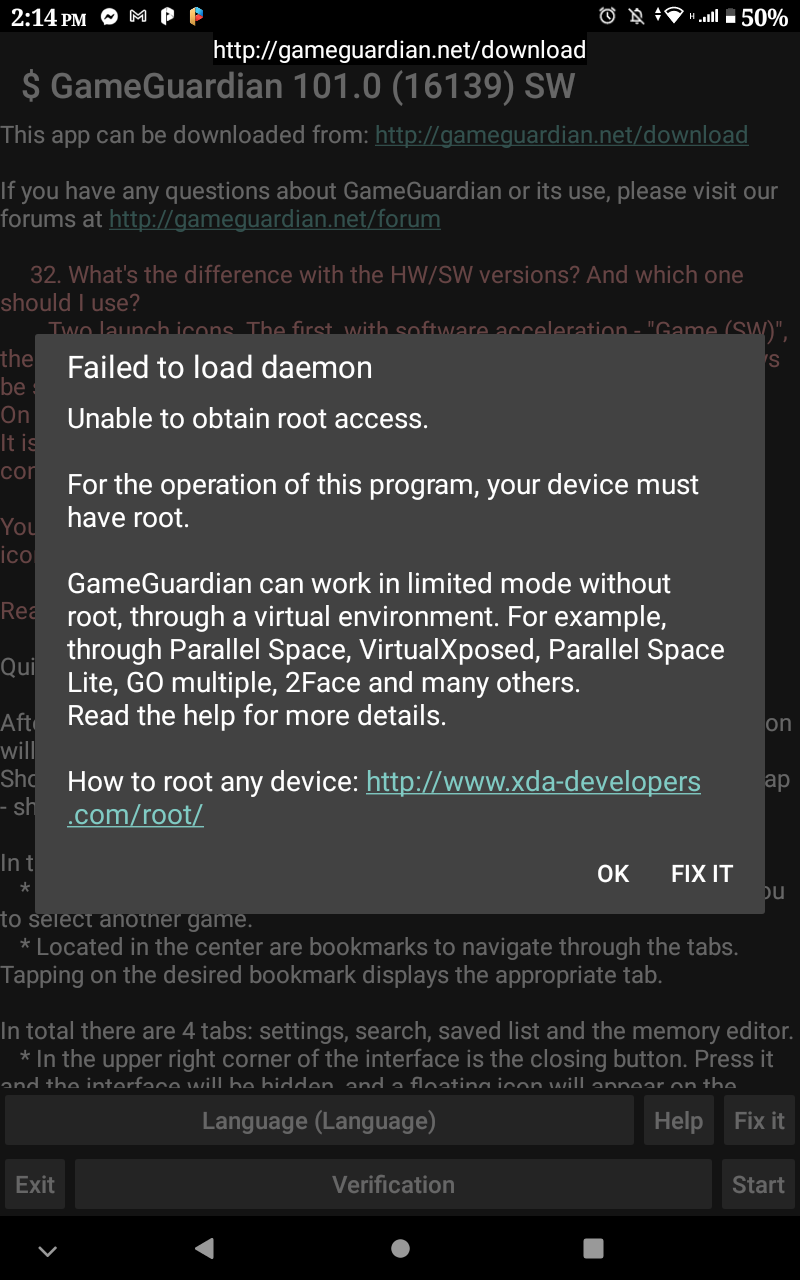Collapse keyboard using down chevron icon

[47, 1250]
